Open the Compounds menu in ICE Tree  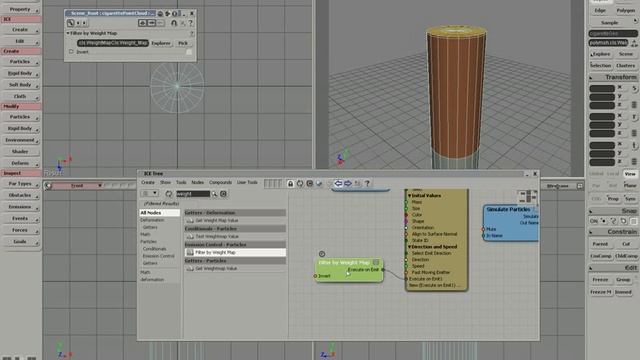pos(220,182)
